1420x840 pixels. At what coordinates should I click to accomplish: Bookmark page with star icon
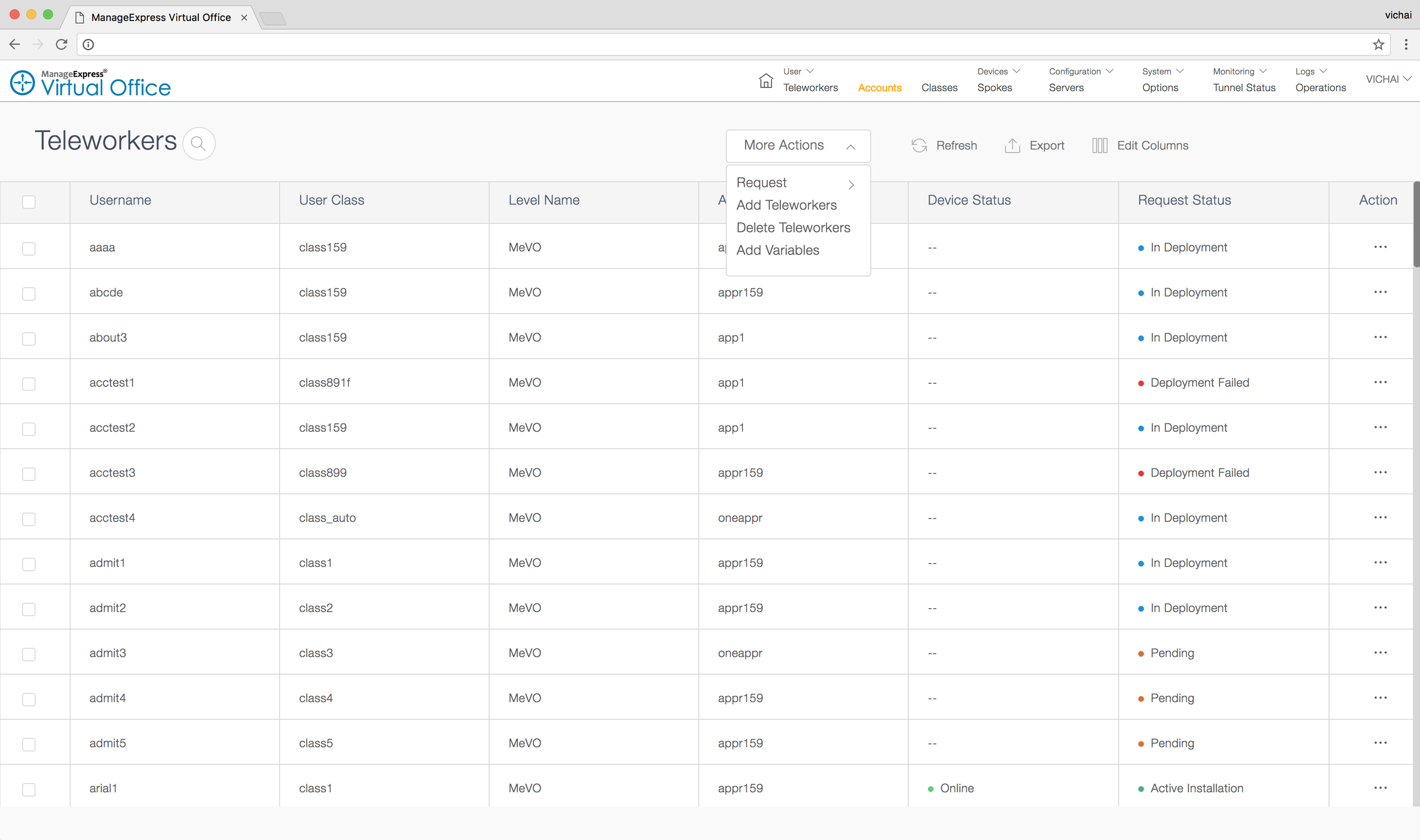point(1378,44)
